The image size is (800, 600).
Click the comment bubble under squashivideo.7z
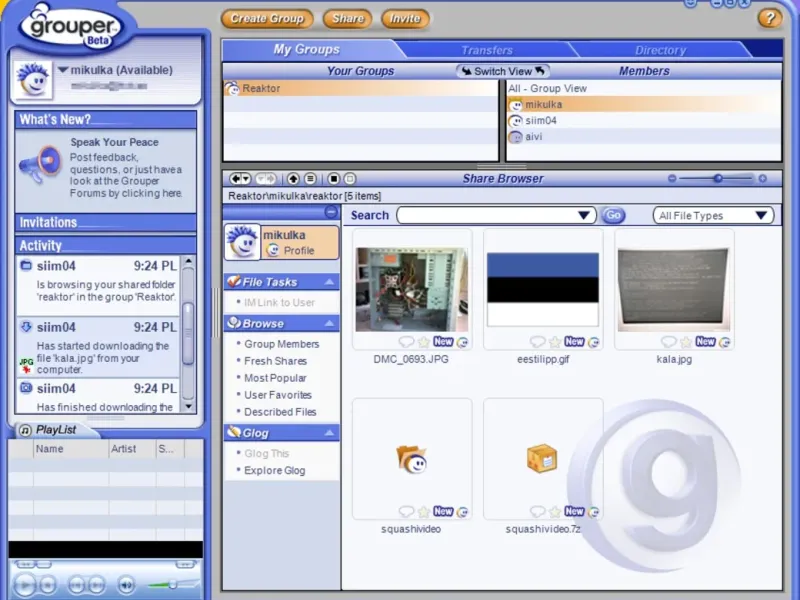pos(537,511)
